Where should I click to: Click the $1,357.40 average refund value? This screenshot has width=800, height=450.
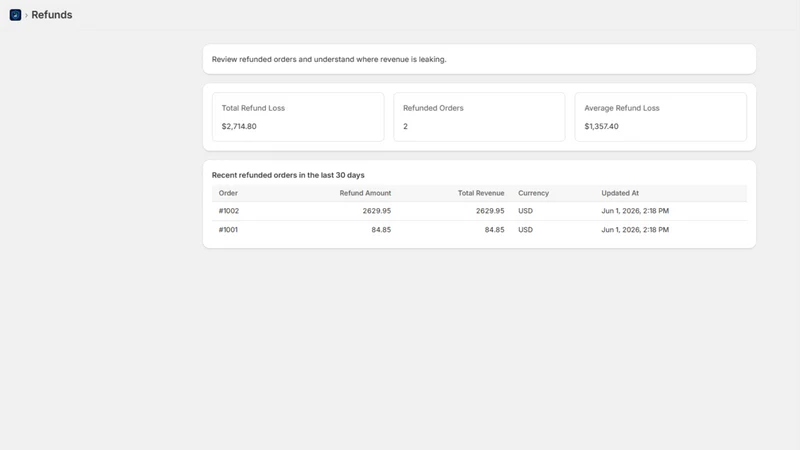coord(601,126)
